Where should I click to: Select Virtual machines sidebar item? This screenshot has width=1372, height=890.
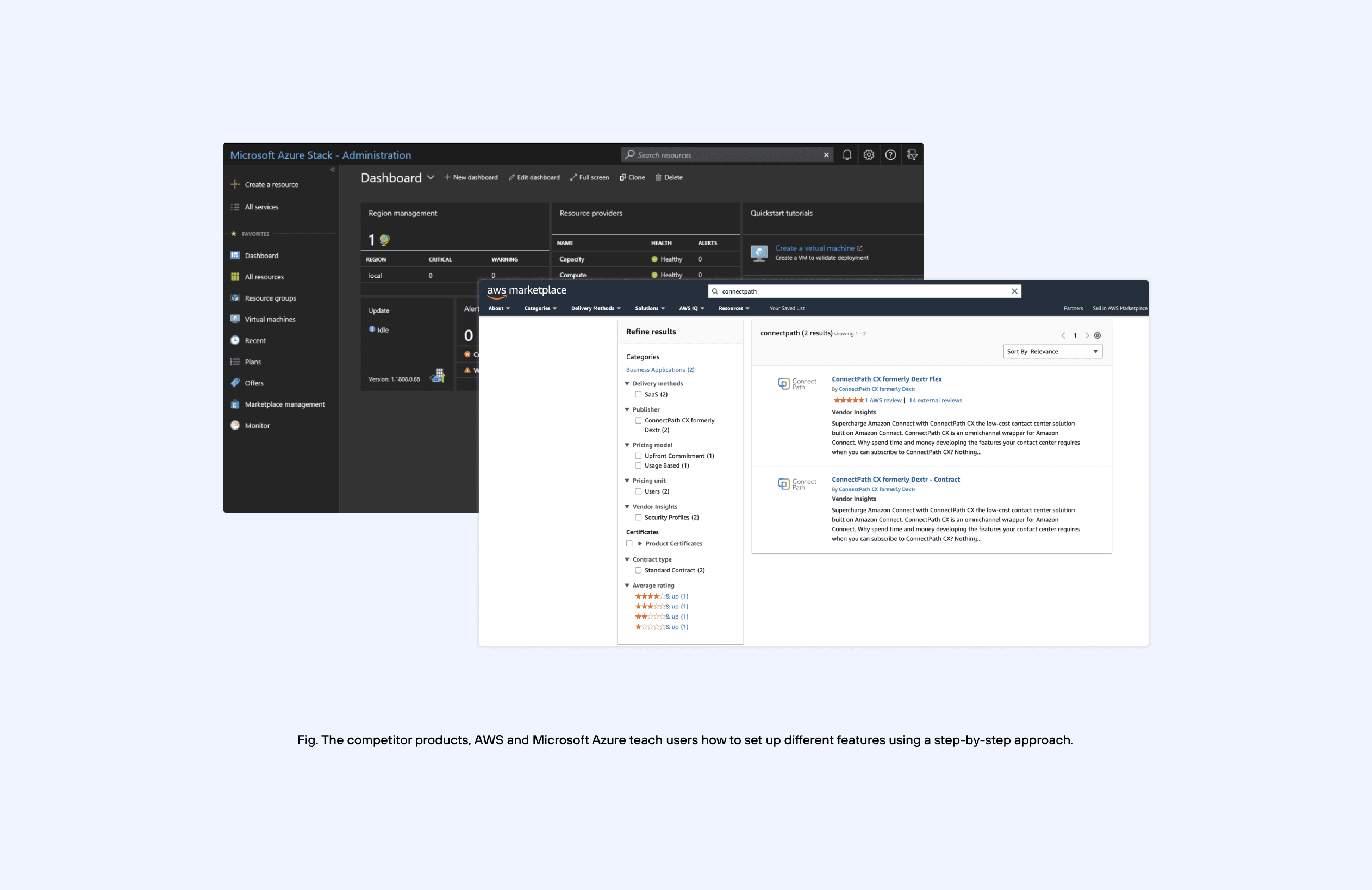[x=270, y=319]
